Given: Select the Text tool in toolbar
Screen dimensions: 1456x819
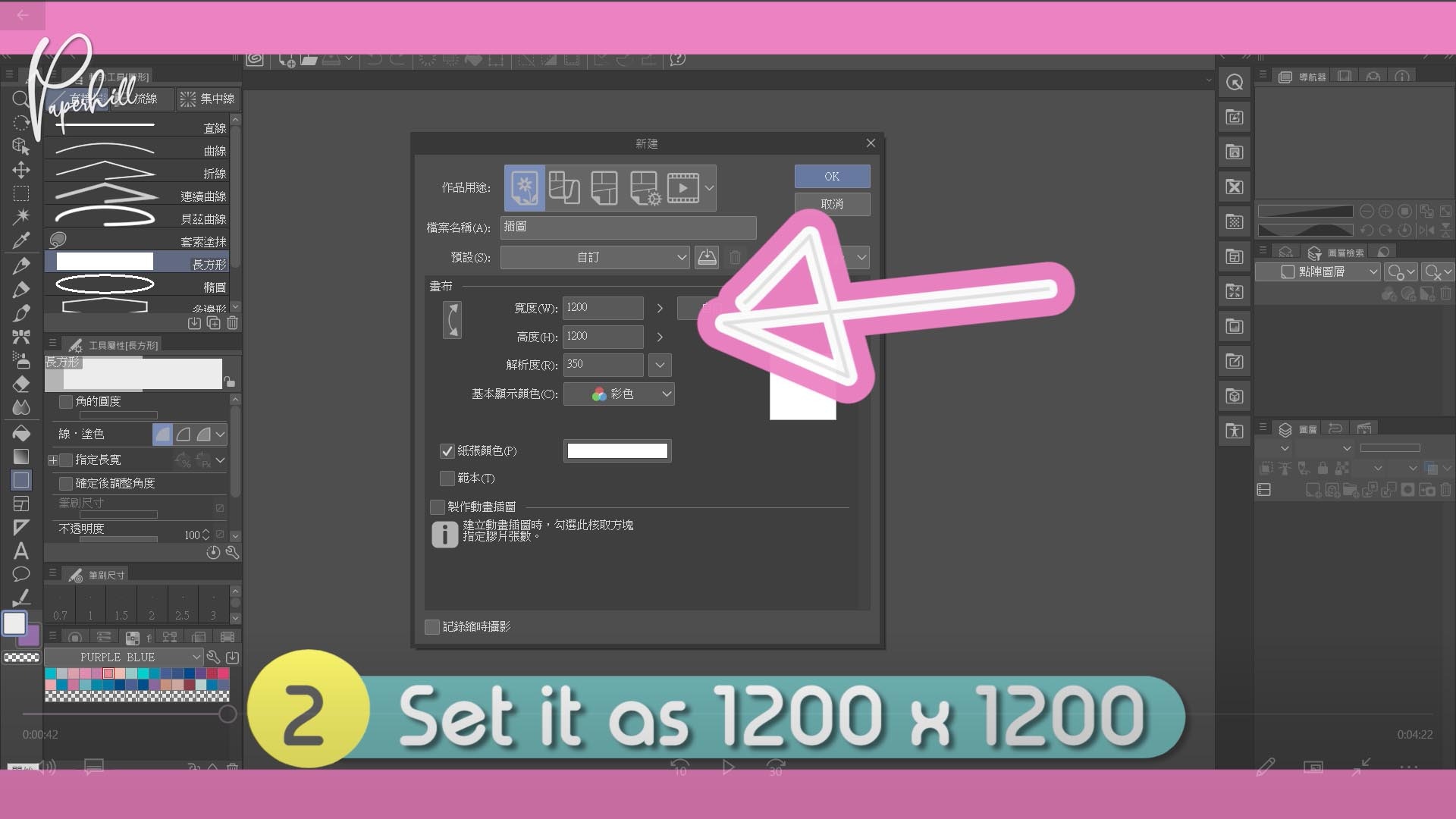Looking at the screenshot, I should (21, 551).
